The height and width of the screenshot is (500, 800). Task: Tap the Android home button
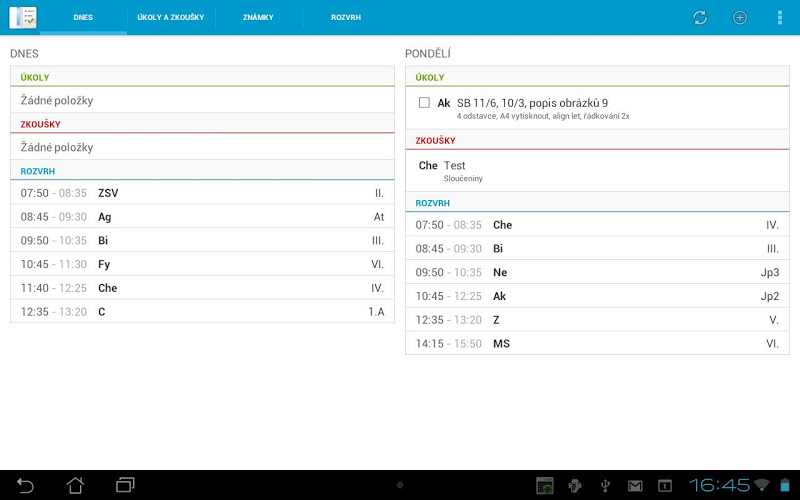click(76, 485)
